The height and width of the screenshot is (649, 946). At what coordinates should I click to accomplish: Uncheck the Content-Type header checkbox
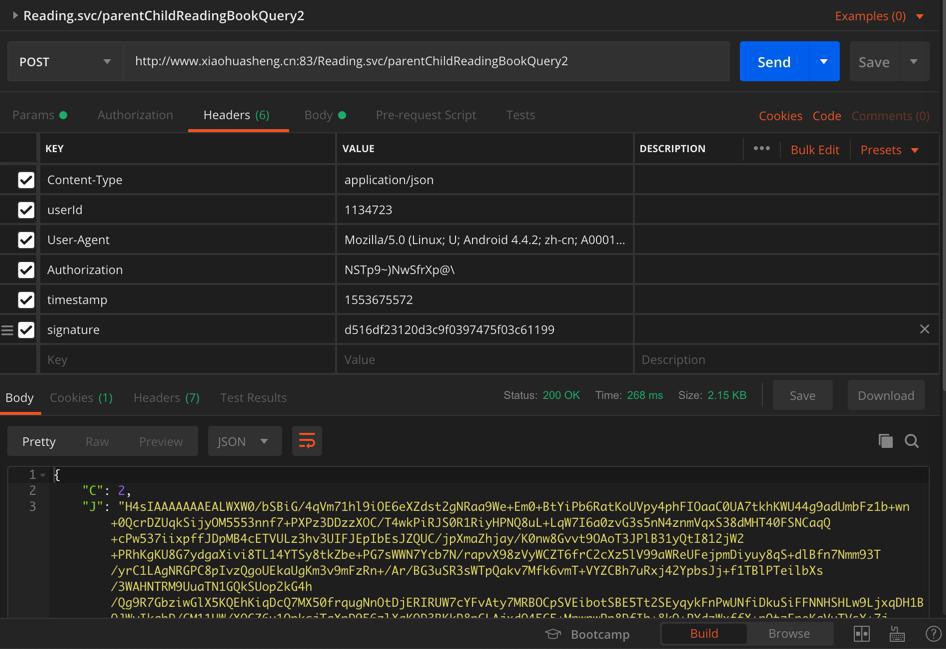(26, 180)
